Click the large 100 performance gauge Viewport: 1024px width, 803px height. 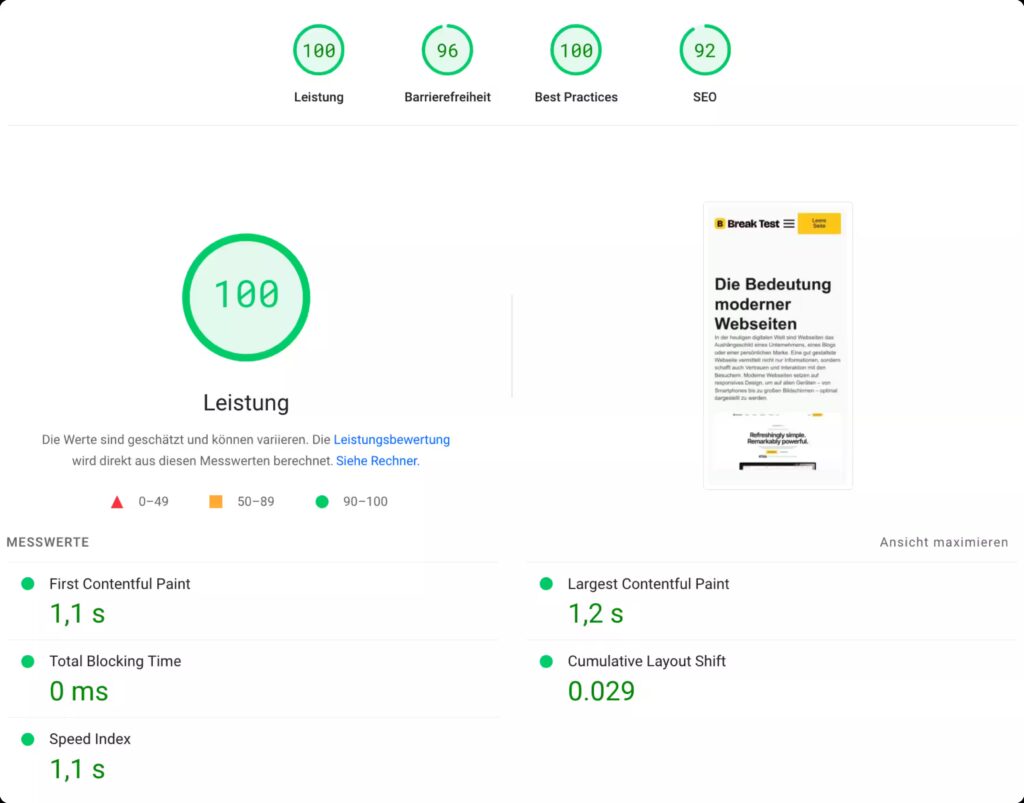[x=246, y=297]
